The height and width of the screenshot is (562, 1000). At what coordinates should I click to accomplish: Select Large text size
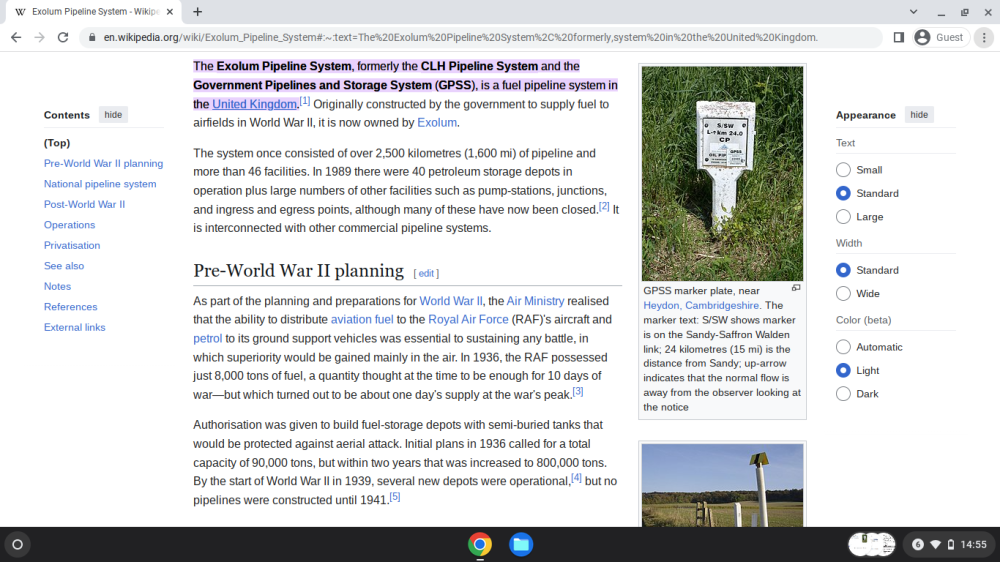tap(843, 217)
